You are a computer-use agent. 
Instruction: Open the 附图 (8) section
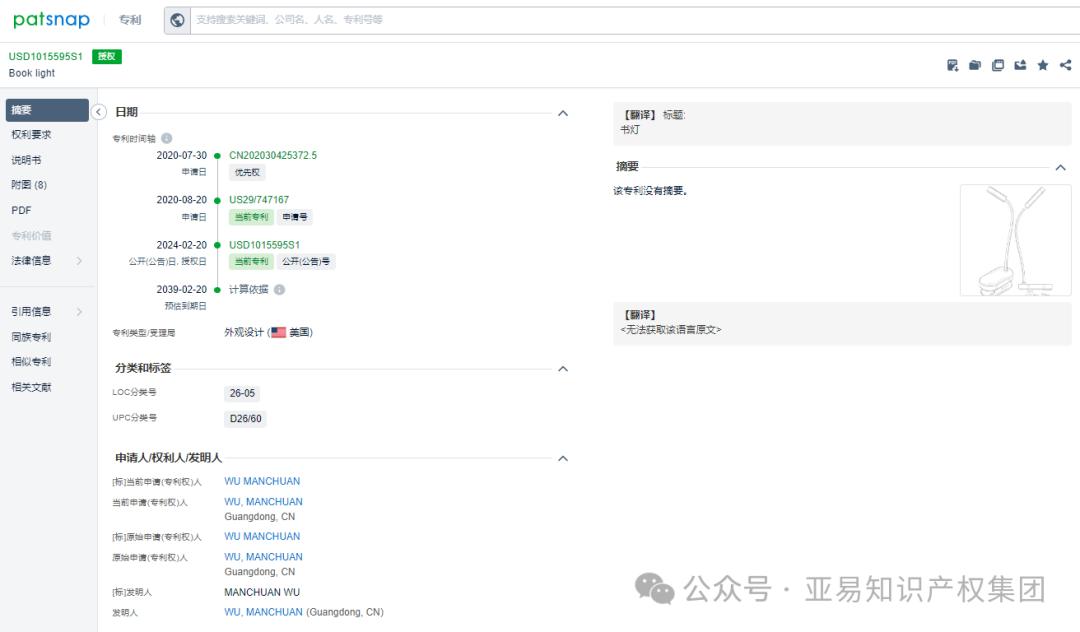[30, 184]
